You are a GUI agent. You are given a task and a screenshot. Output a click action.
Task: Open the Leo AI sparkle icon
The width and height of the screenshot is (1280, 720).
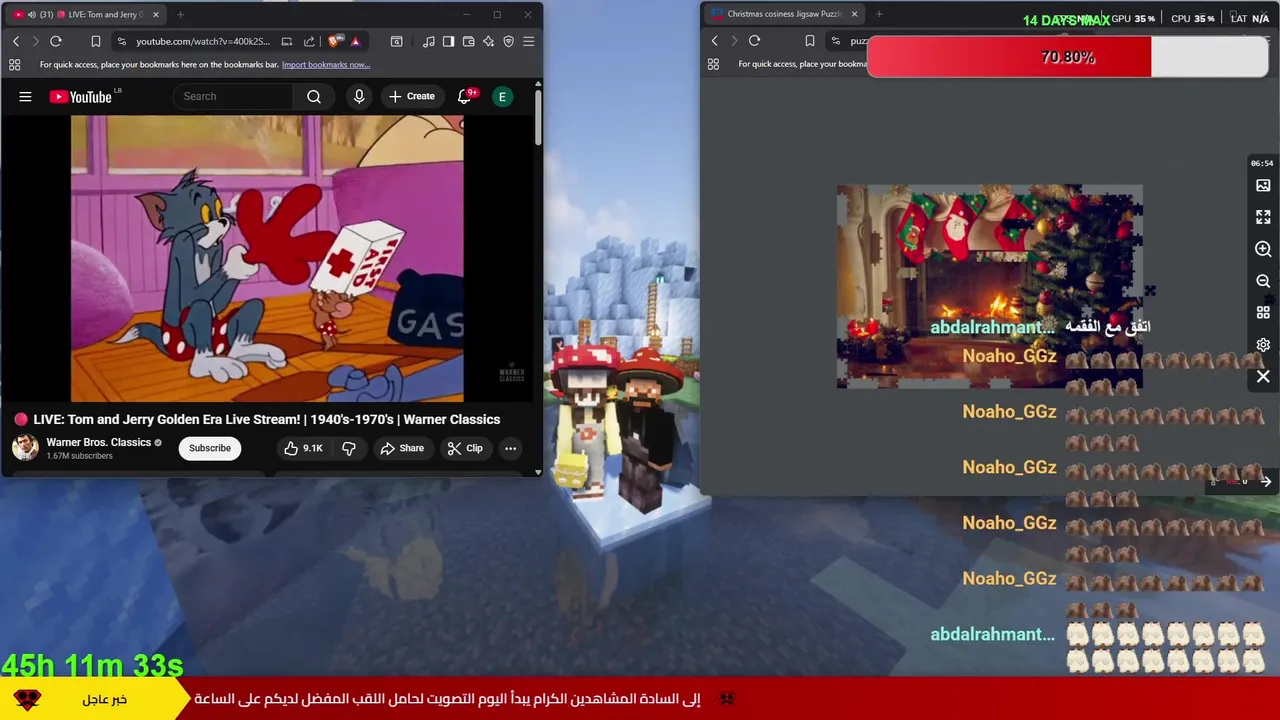[x=488, y=41]
